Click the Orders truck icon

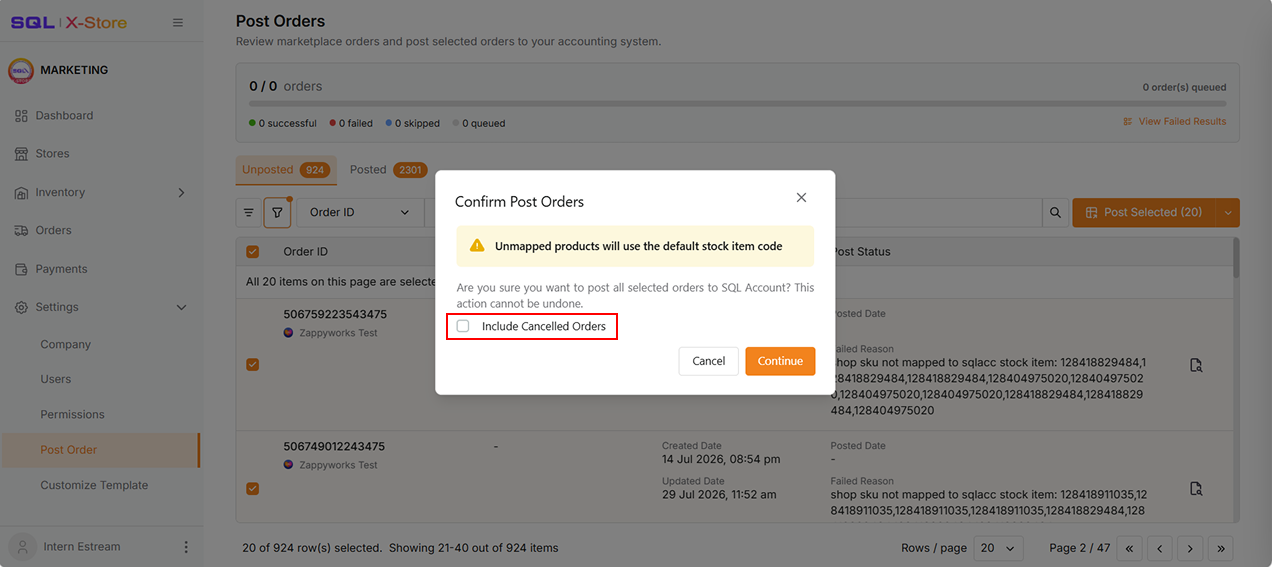tap(21, 231)
